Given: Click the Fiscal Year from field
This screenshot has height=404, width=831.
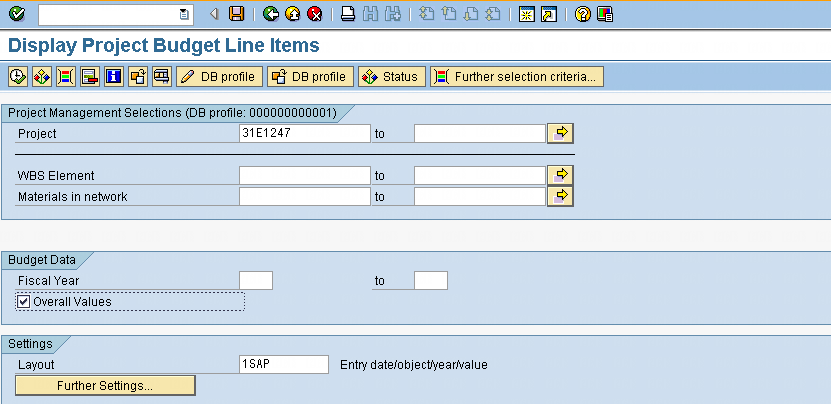Looking at the screenshot, I should [x=256, y=280].
